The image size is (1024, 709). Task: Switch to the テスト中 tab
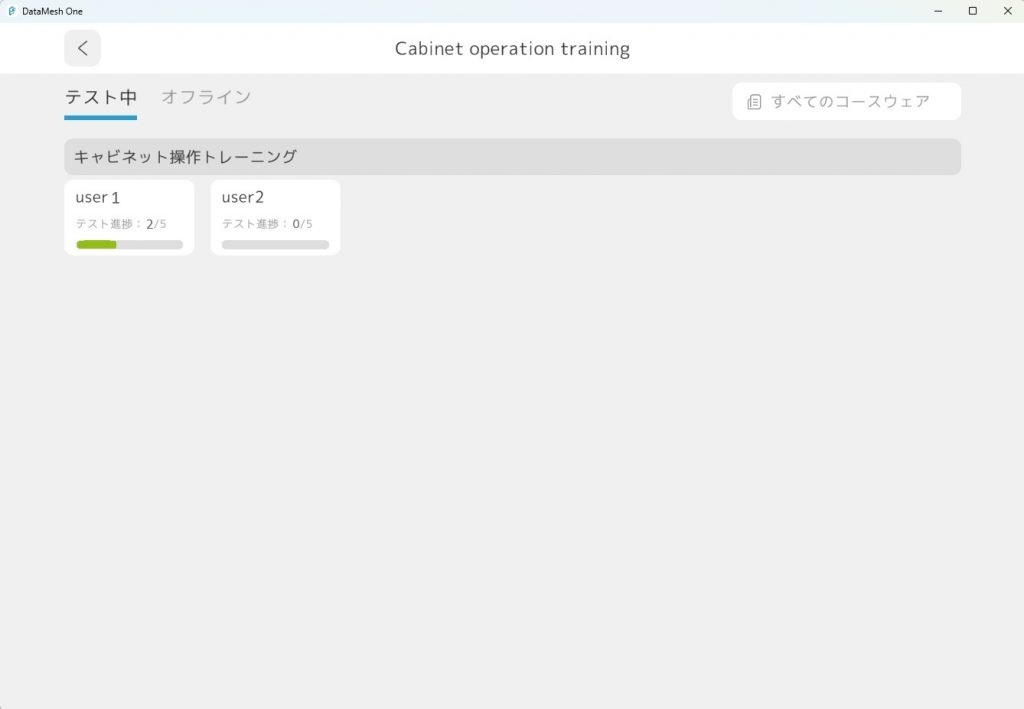pyautogui.click(x=100, y=98)
